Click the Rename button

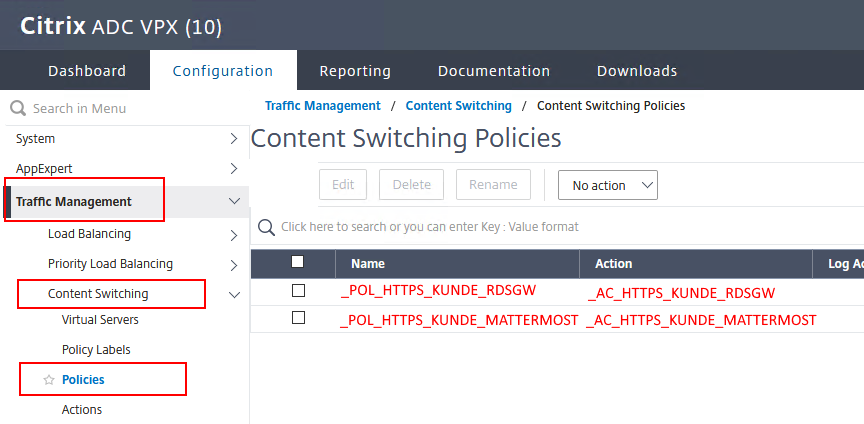(x=493, y=185)
